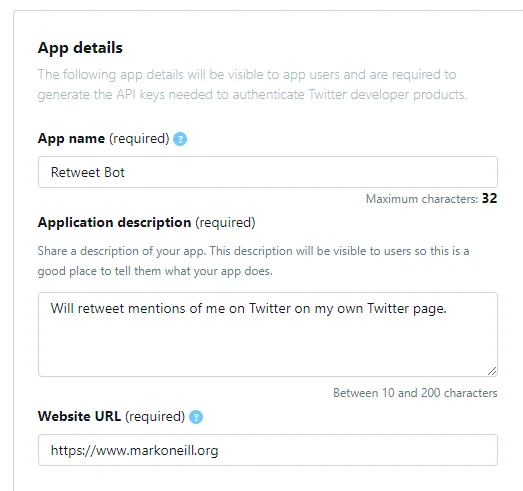Focus the App name field containing Retweet Bot
523x491 pixels.
click(x=268, y=172)
